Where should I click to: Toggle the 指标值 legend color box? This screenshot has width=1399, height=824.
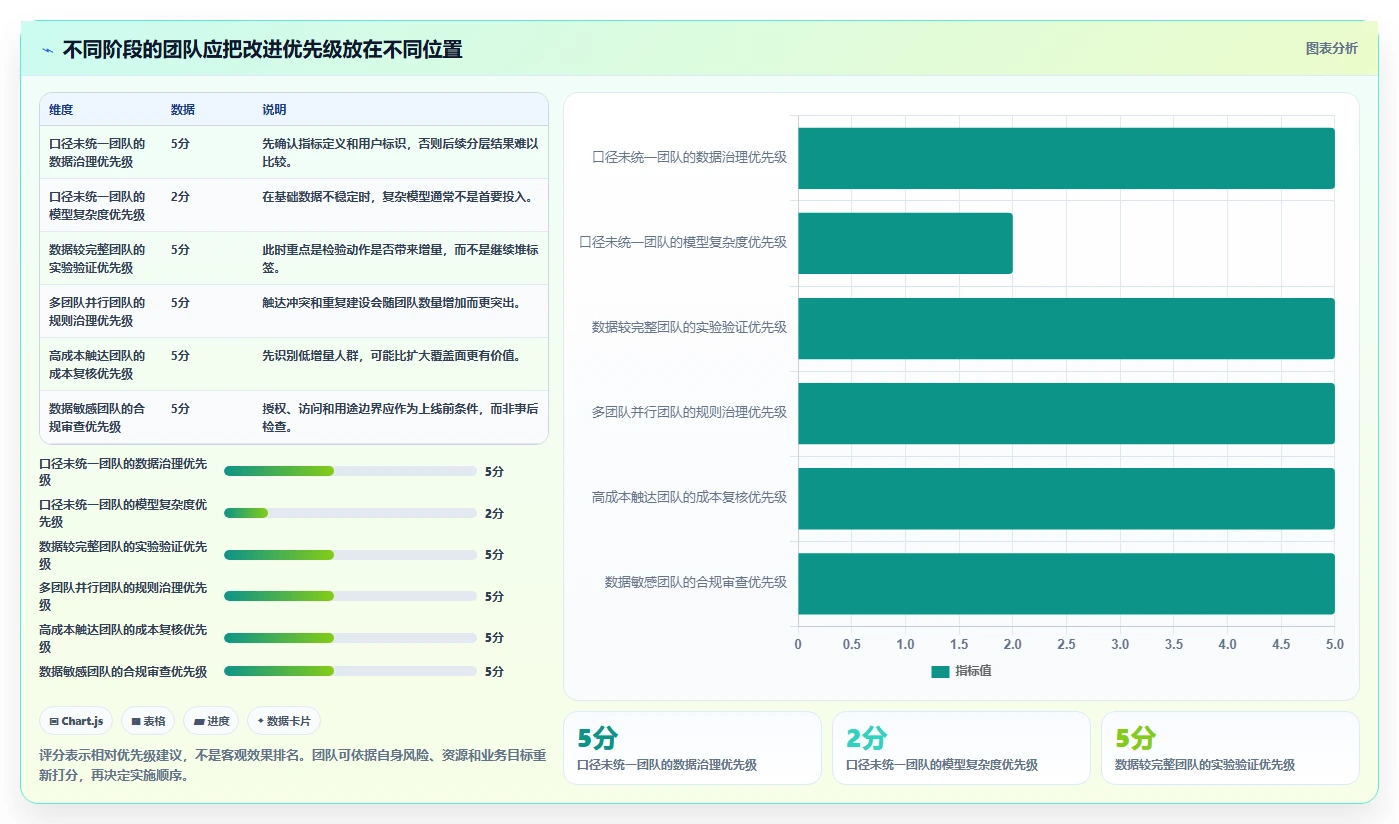[940, 671]
